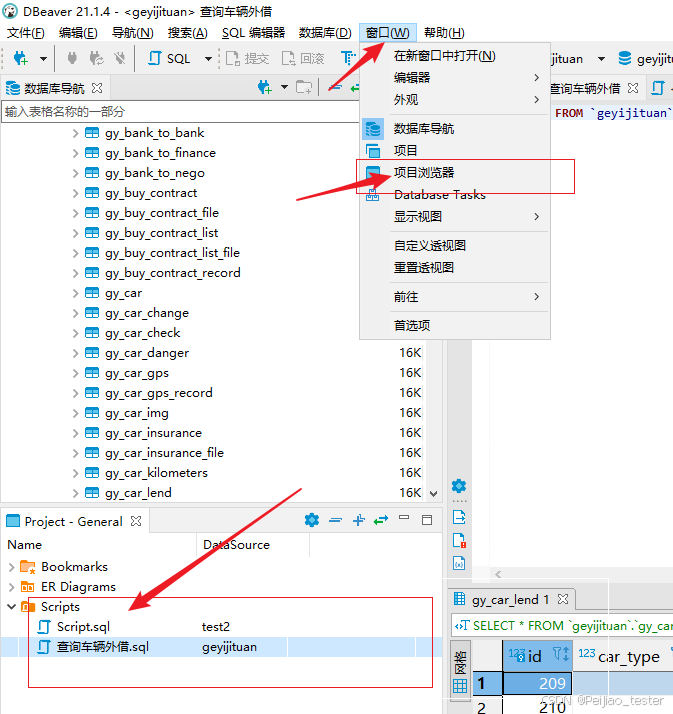Select 项目 in the Window menu
The width and height of the screenshot is (673, 714).
click(x=455, y=151)
